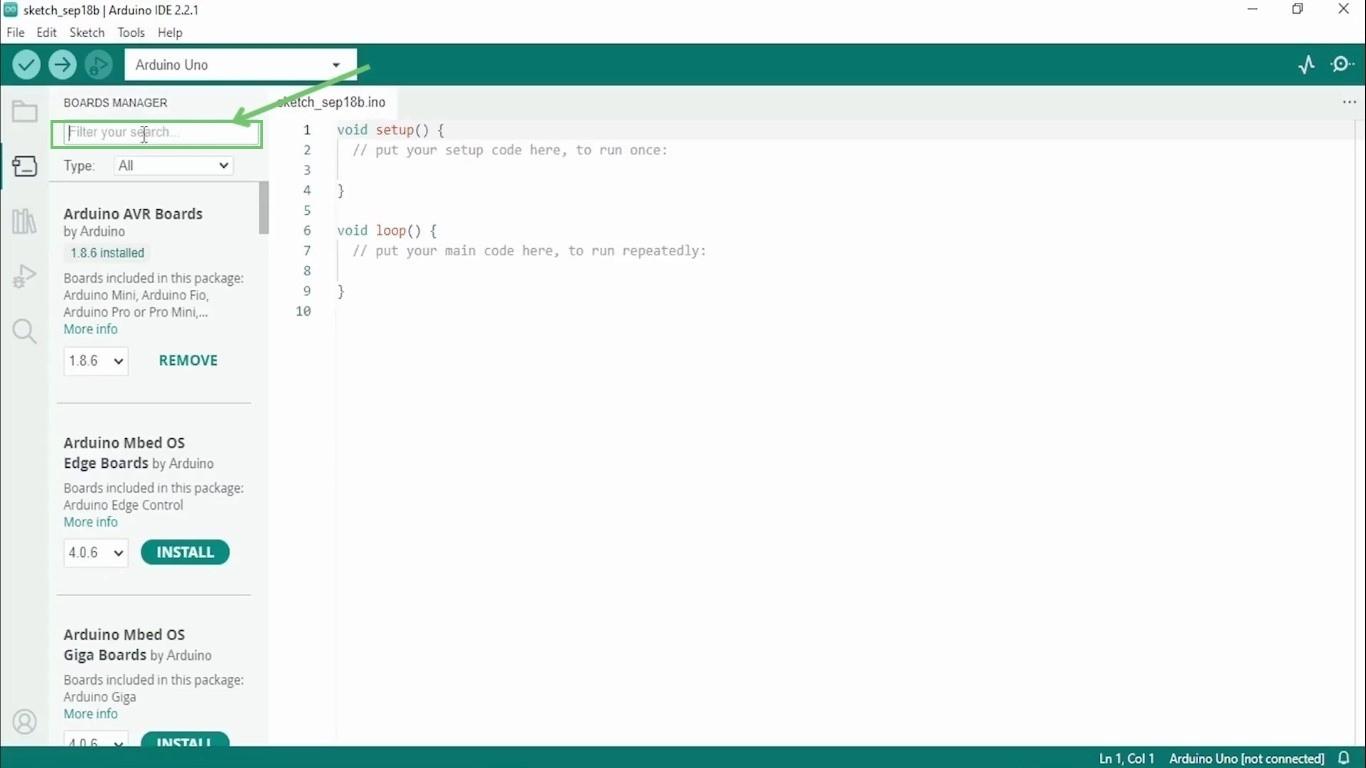Click INSTALL for Arduino Mbed OS Edge Boards
Screen dimensions: 1366x768
pos(185,552)
